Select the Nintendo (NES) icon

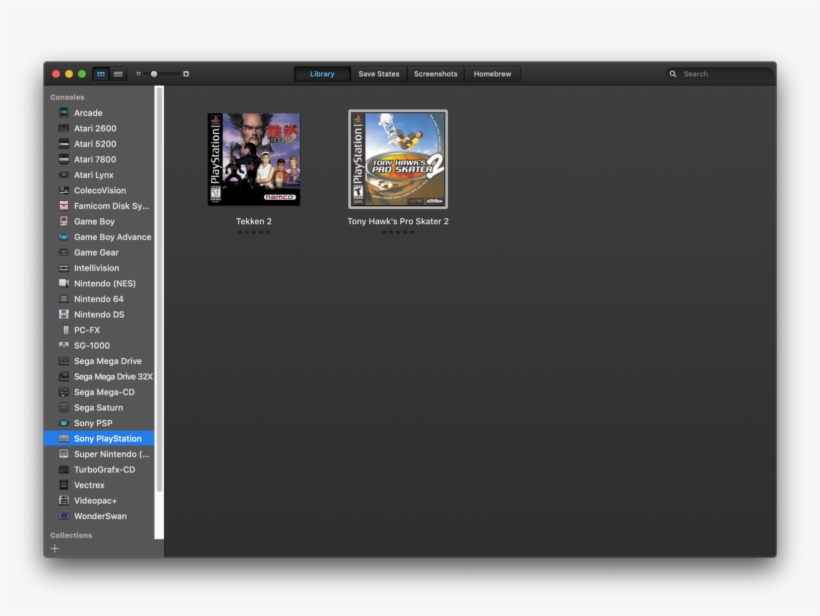(64, 283)
